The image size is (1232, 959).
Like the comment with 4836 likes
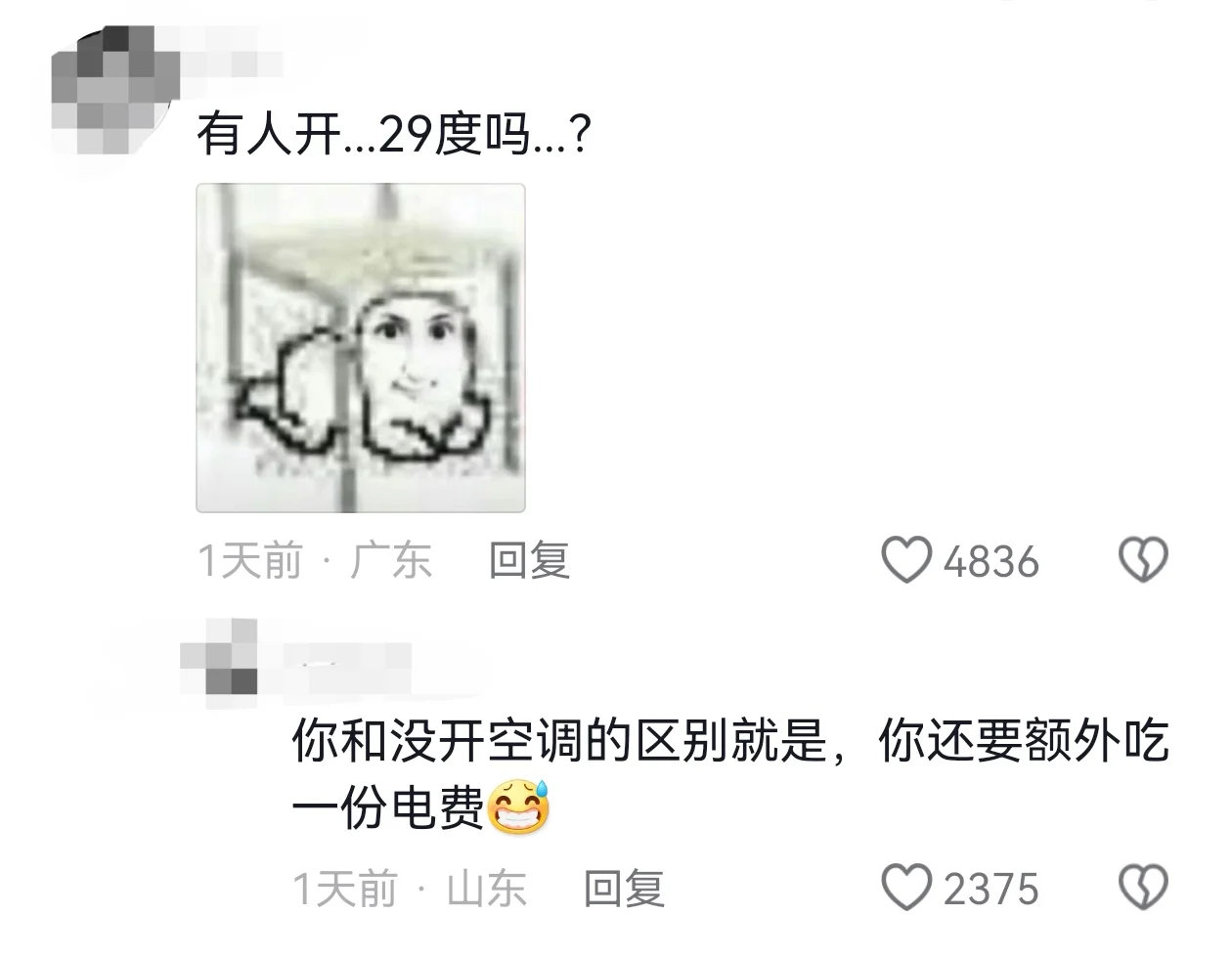pyautogui.click(x=906, y=561)
